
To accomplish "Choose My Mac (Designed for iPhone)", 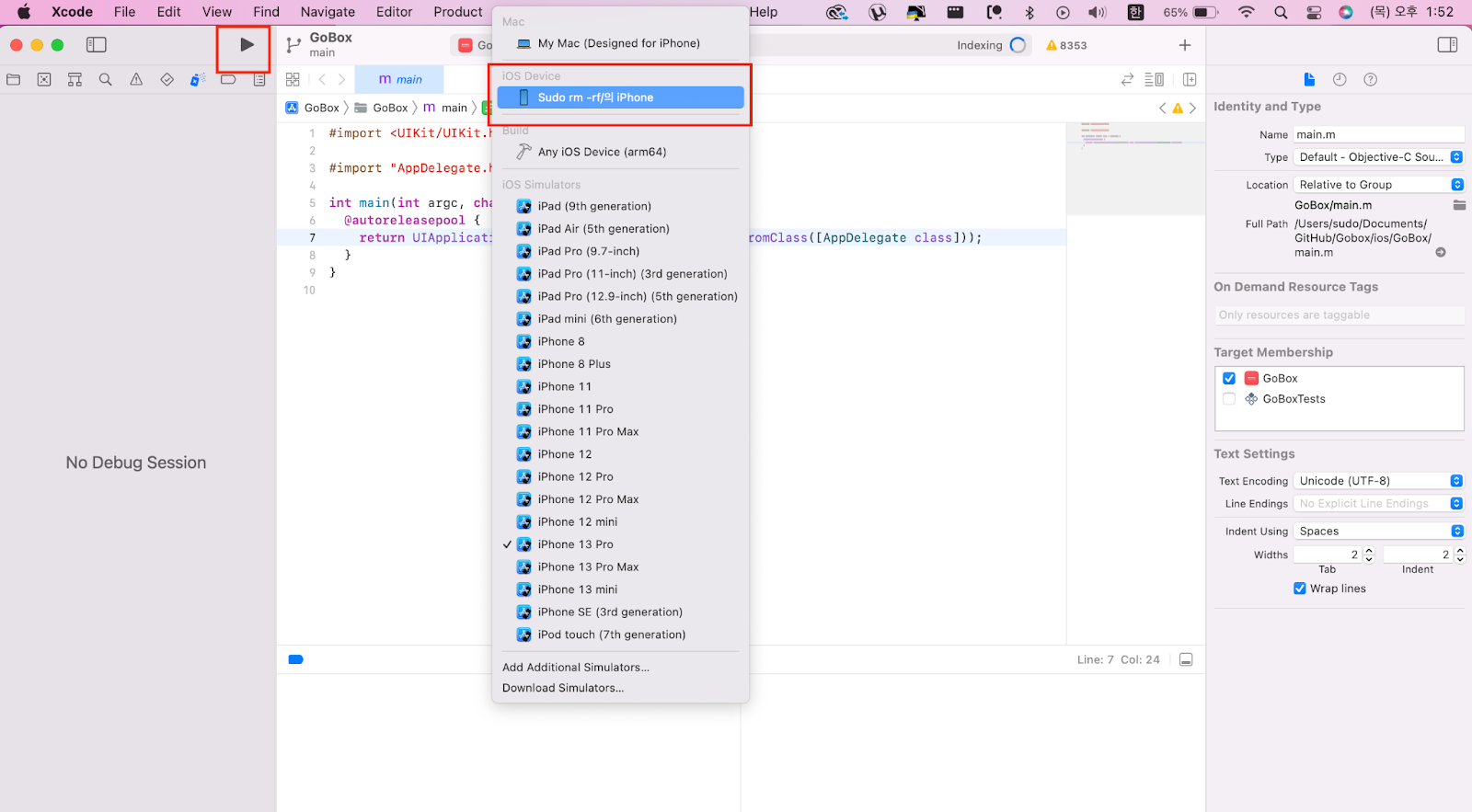I will pos(620,43).
